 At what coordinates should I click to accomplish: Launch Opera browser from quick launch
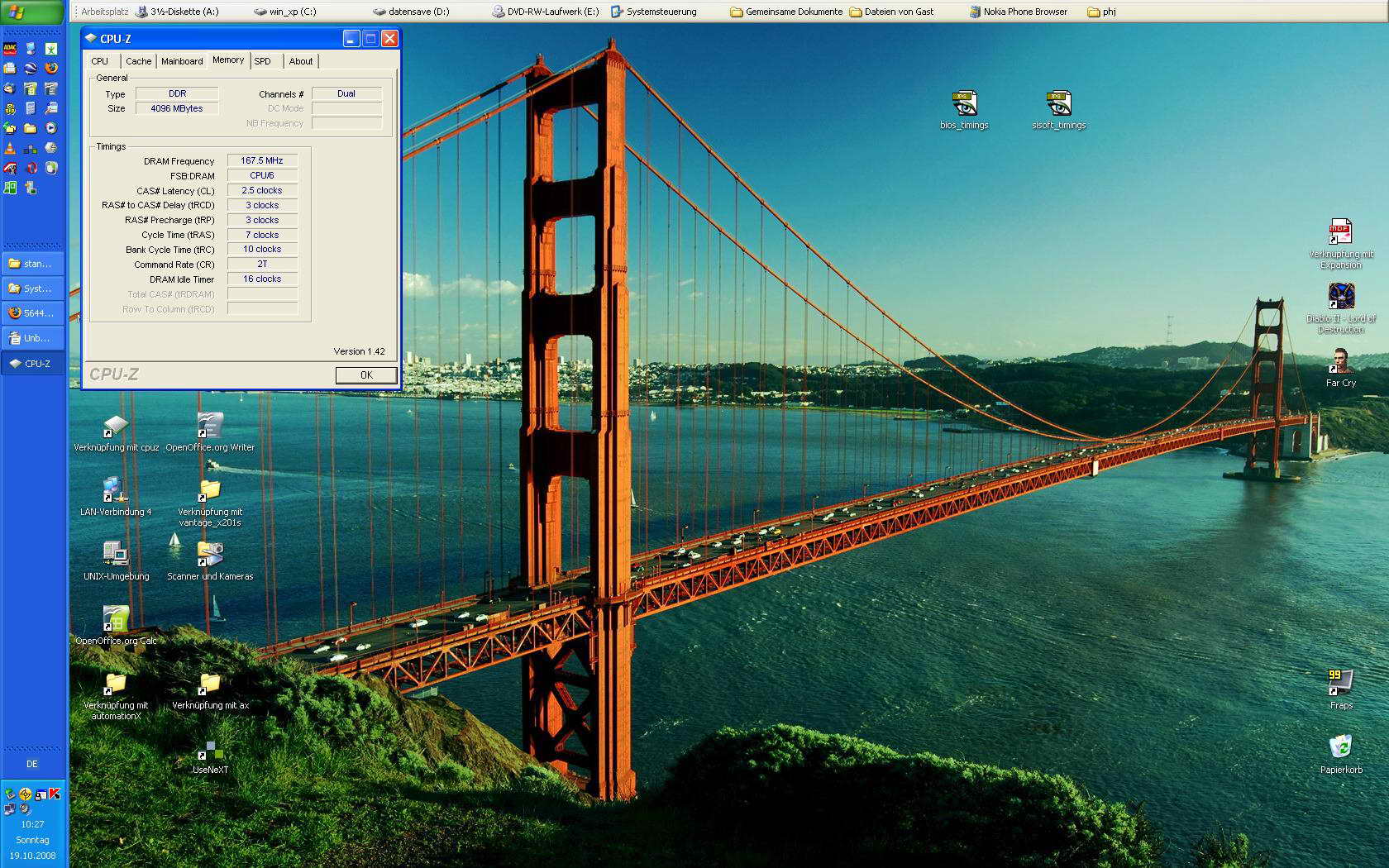pyautogui.click(x=31, y=168)
